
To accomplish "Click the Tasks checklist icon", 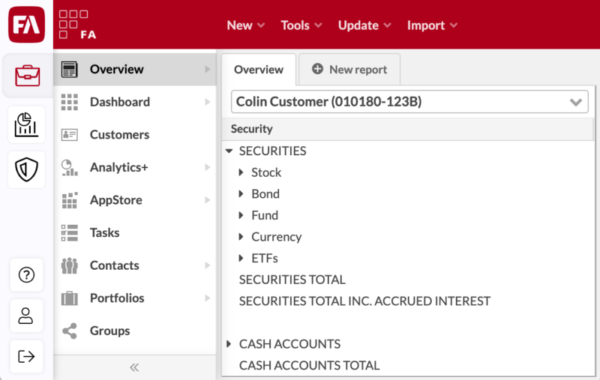I will (69, 233).
